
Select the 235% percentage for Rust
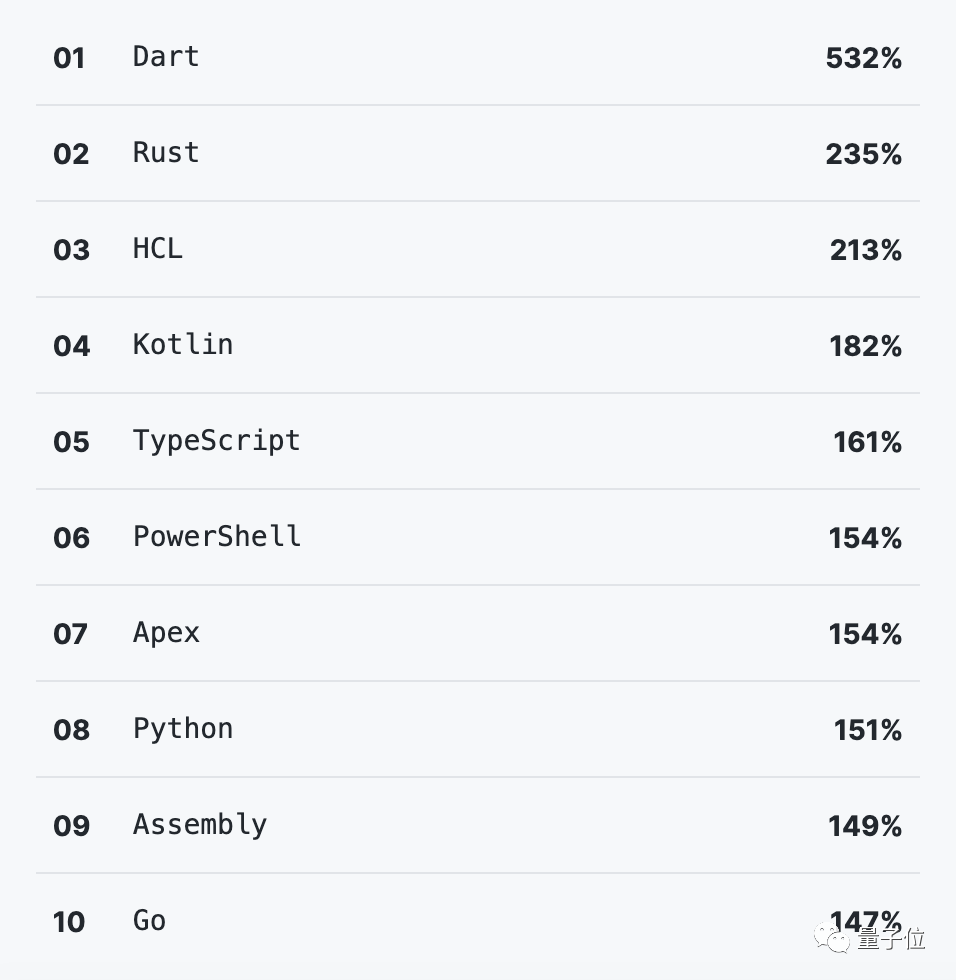(863, 154)
